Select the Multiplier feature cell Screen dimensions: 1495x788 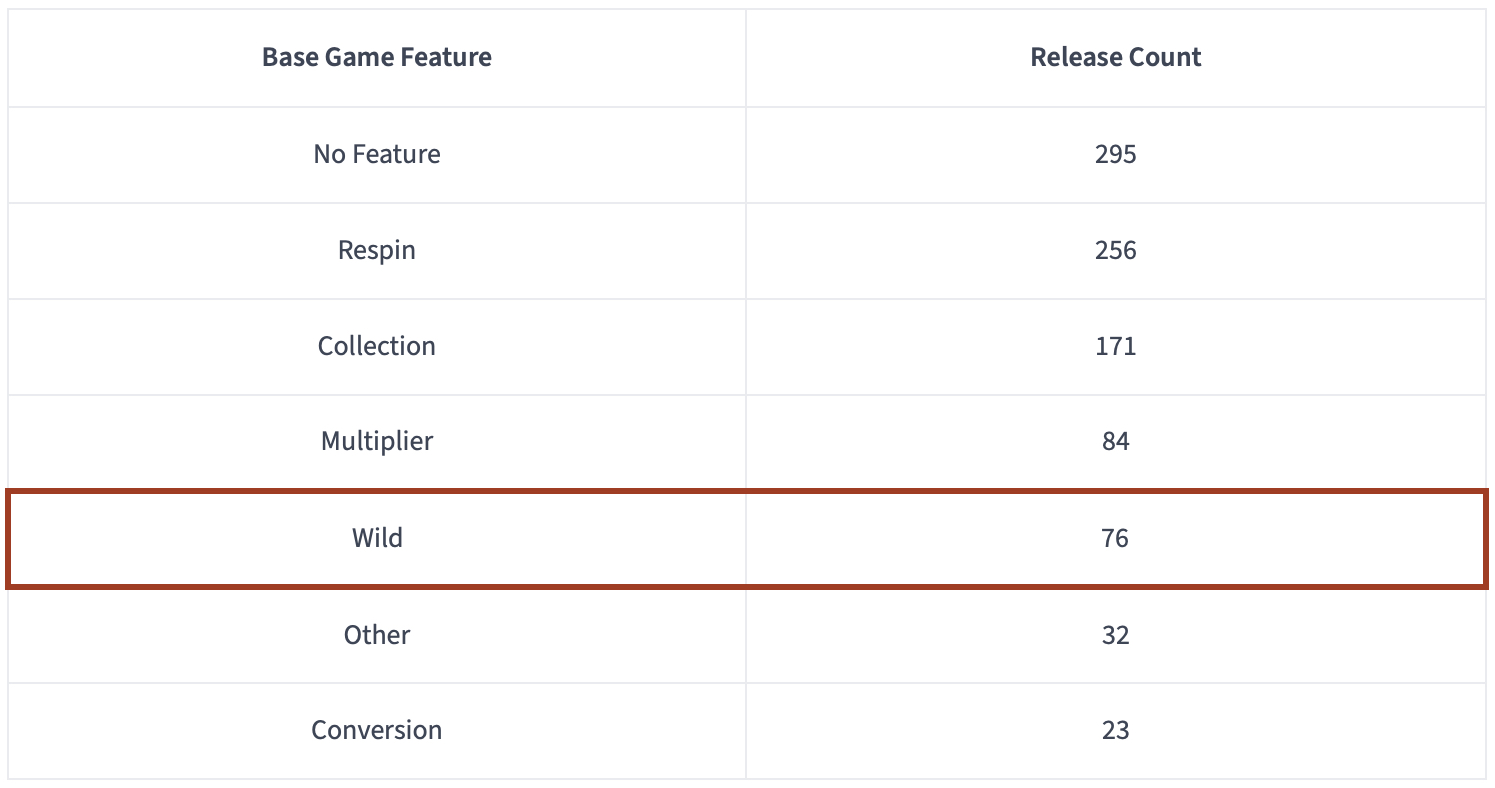point(377,441)
